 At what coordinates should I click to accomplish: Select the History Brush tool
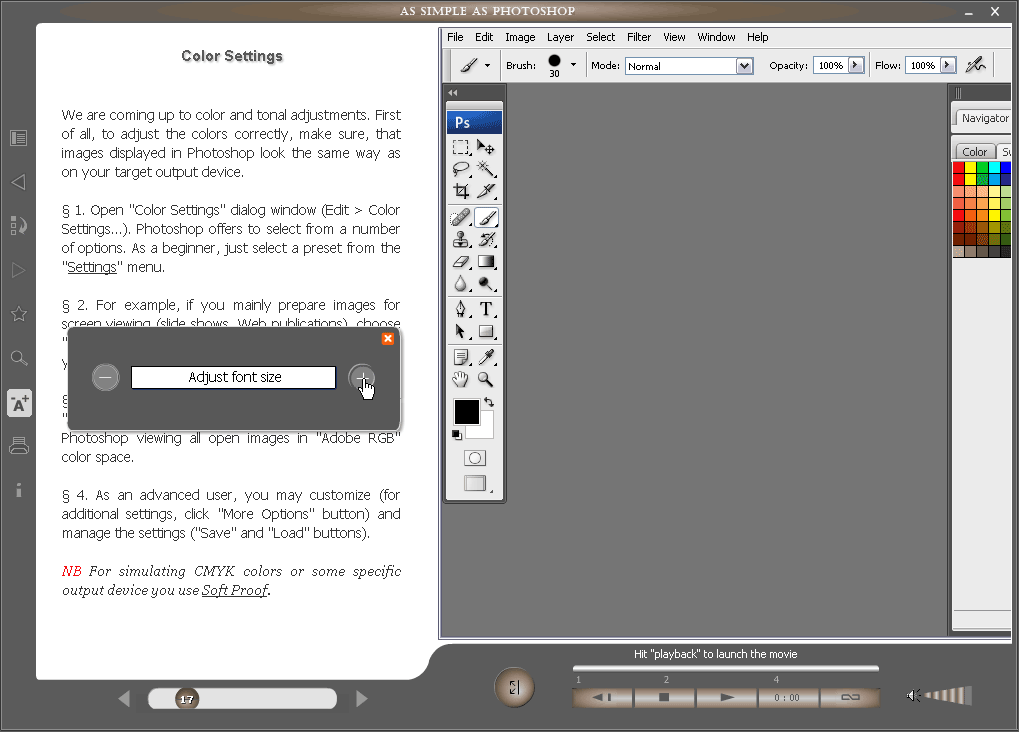485,239
